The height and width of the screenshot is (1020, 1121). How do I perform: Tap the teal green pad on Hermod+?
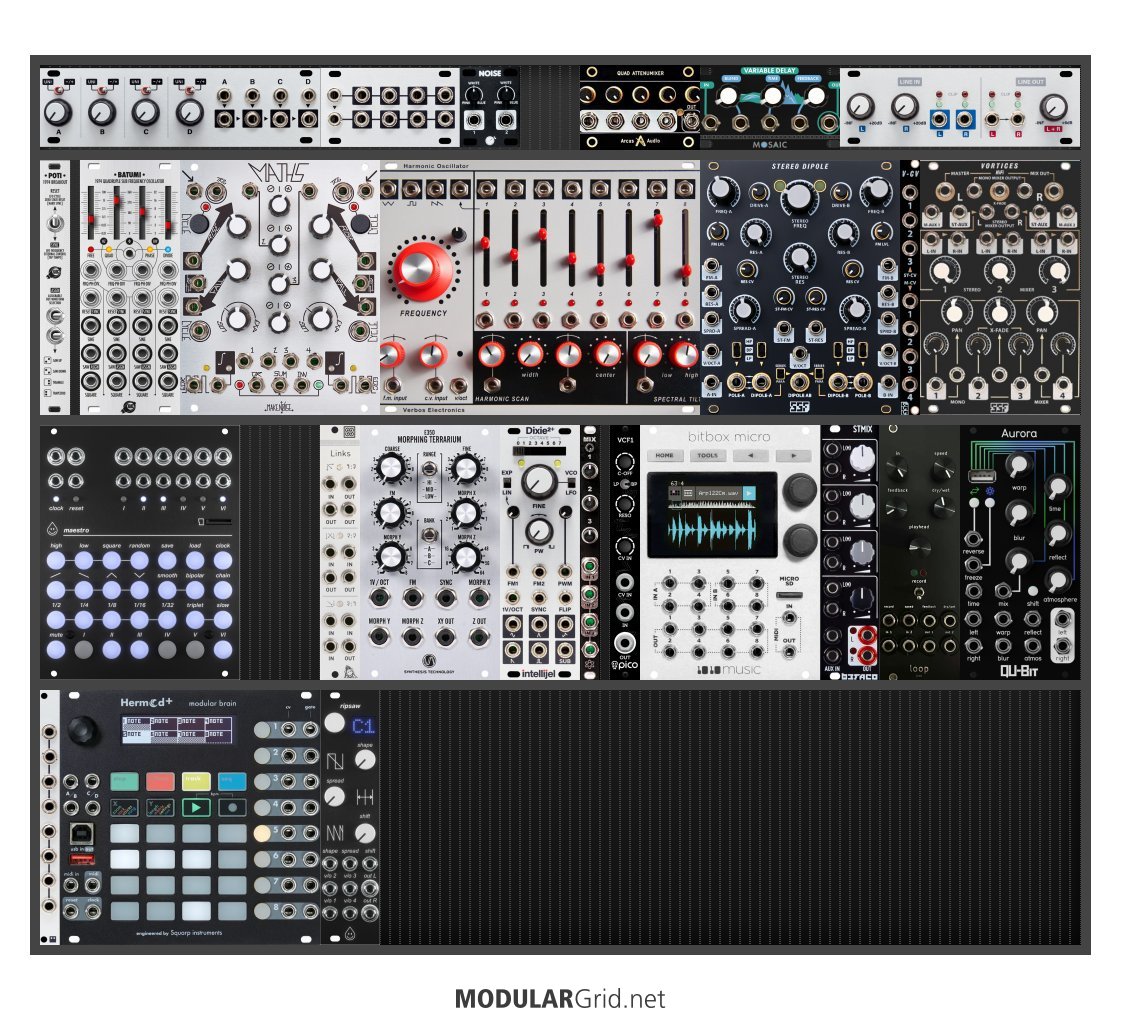click(124, 781)
